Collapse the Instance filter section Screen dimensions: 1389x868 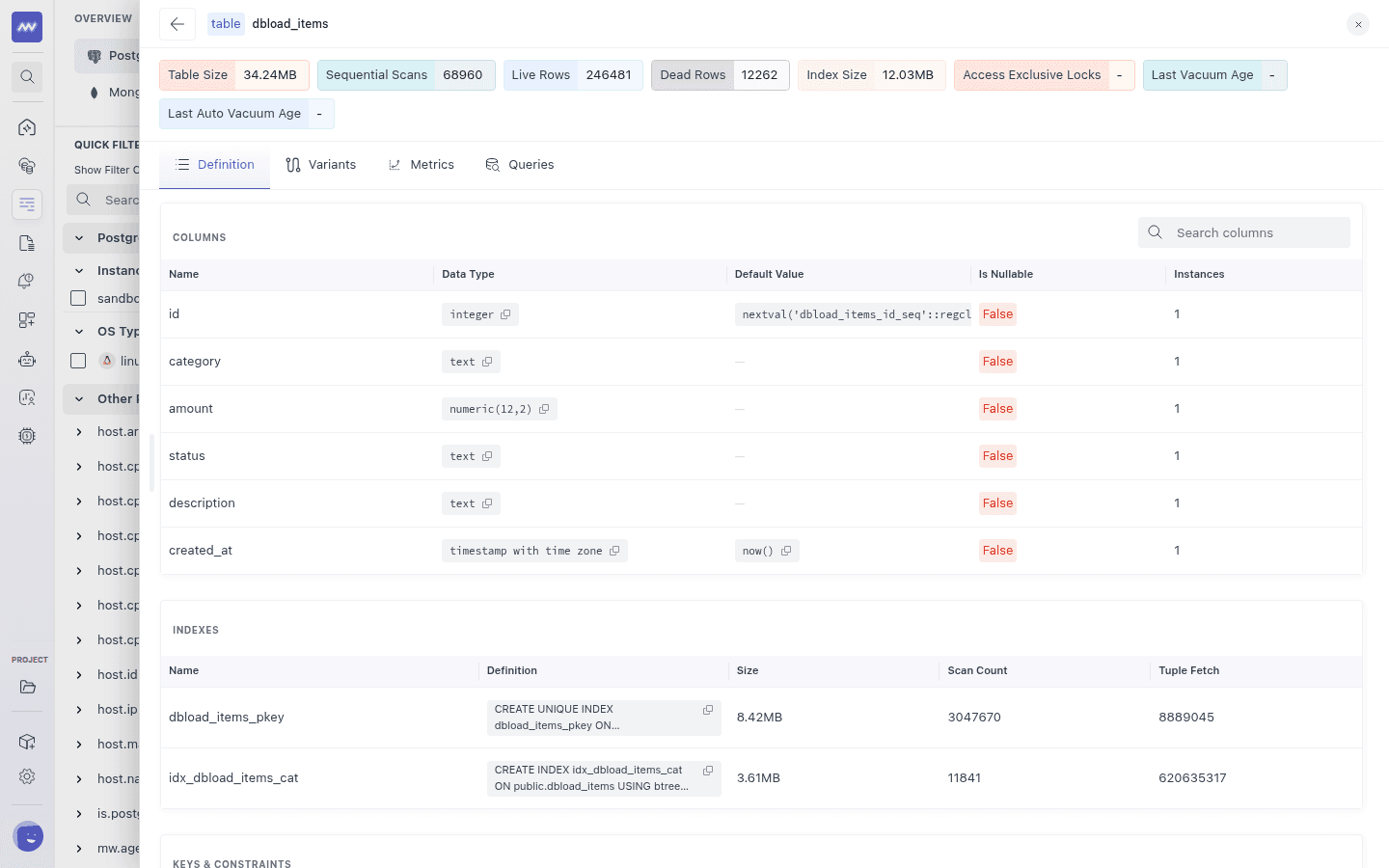pos(79,271)
